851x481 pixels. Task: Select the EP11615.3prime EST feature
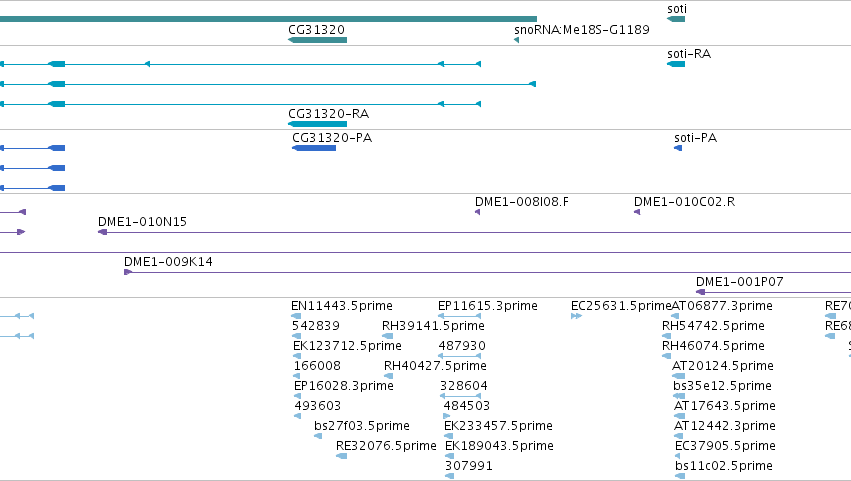459,316
